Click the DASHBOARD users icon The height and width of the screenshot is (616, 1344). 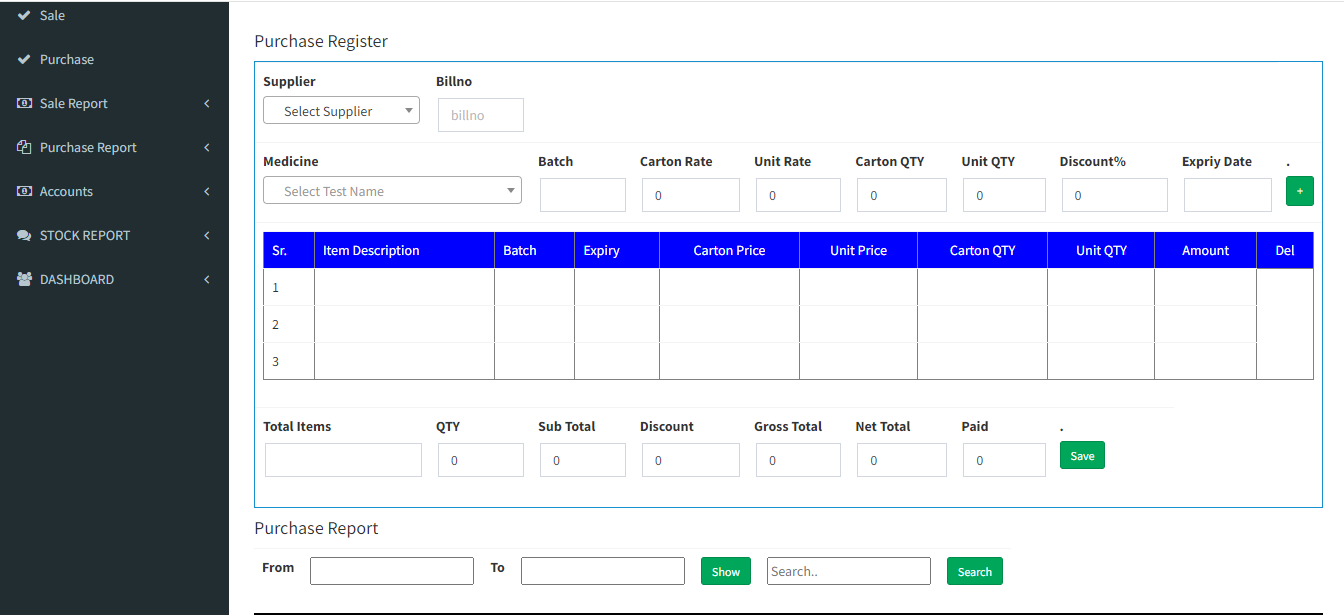(x=24, y=280)
